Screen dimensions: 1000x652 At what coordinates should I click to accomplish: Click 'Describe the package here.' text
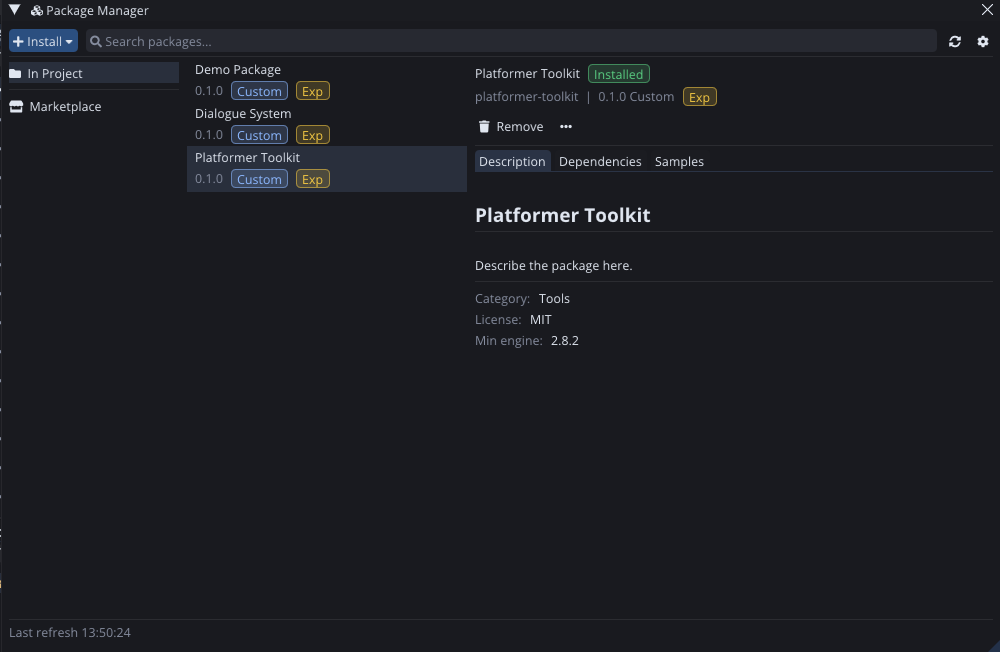click(554, 265)
